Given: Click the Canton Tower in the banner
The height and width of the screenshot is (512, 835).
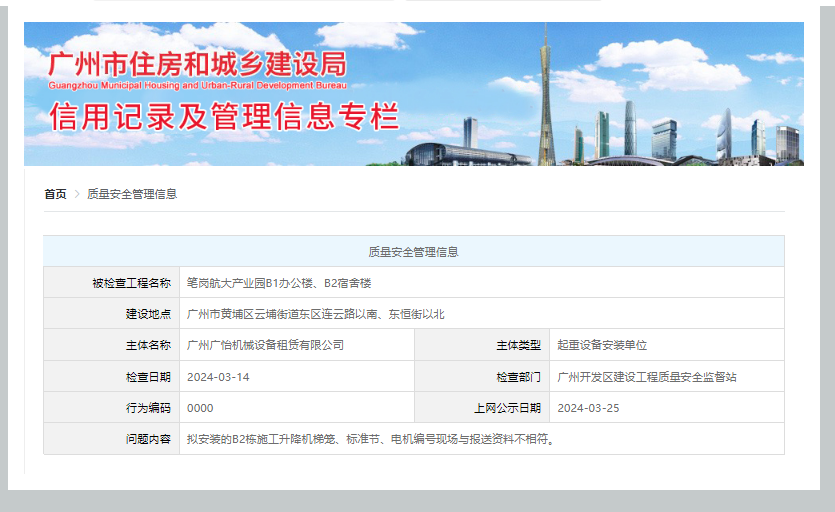Looking at the screenshot, I should coord(545,95).
